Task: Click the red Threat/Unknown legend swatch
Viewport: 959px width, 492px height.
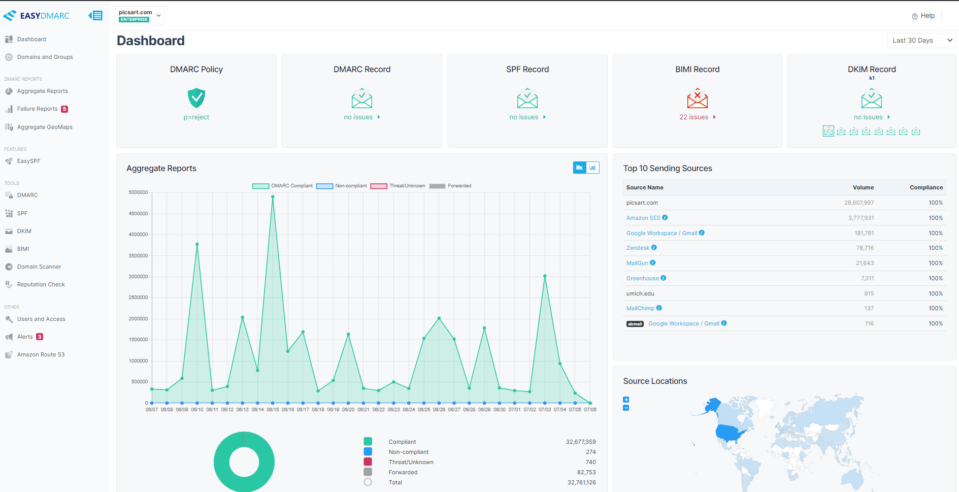Action: pos(367,462)
